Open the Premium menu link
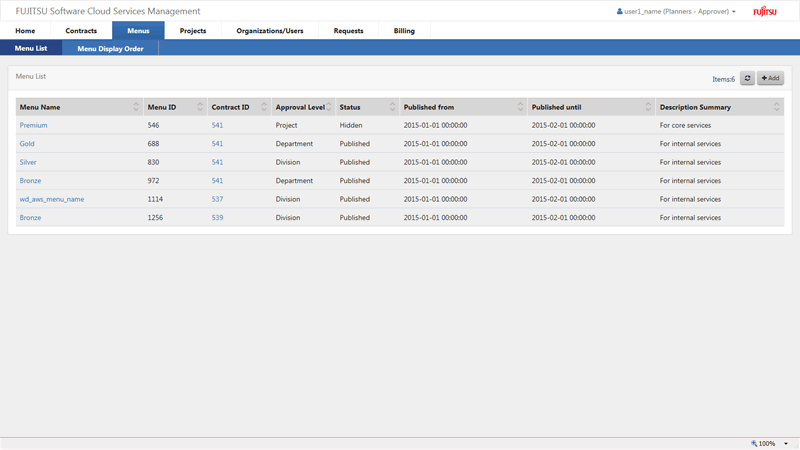The height and width of the screenshot is (450, 800). [x=33, y=125]
